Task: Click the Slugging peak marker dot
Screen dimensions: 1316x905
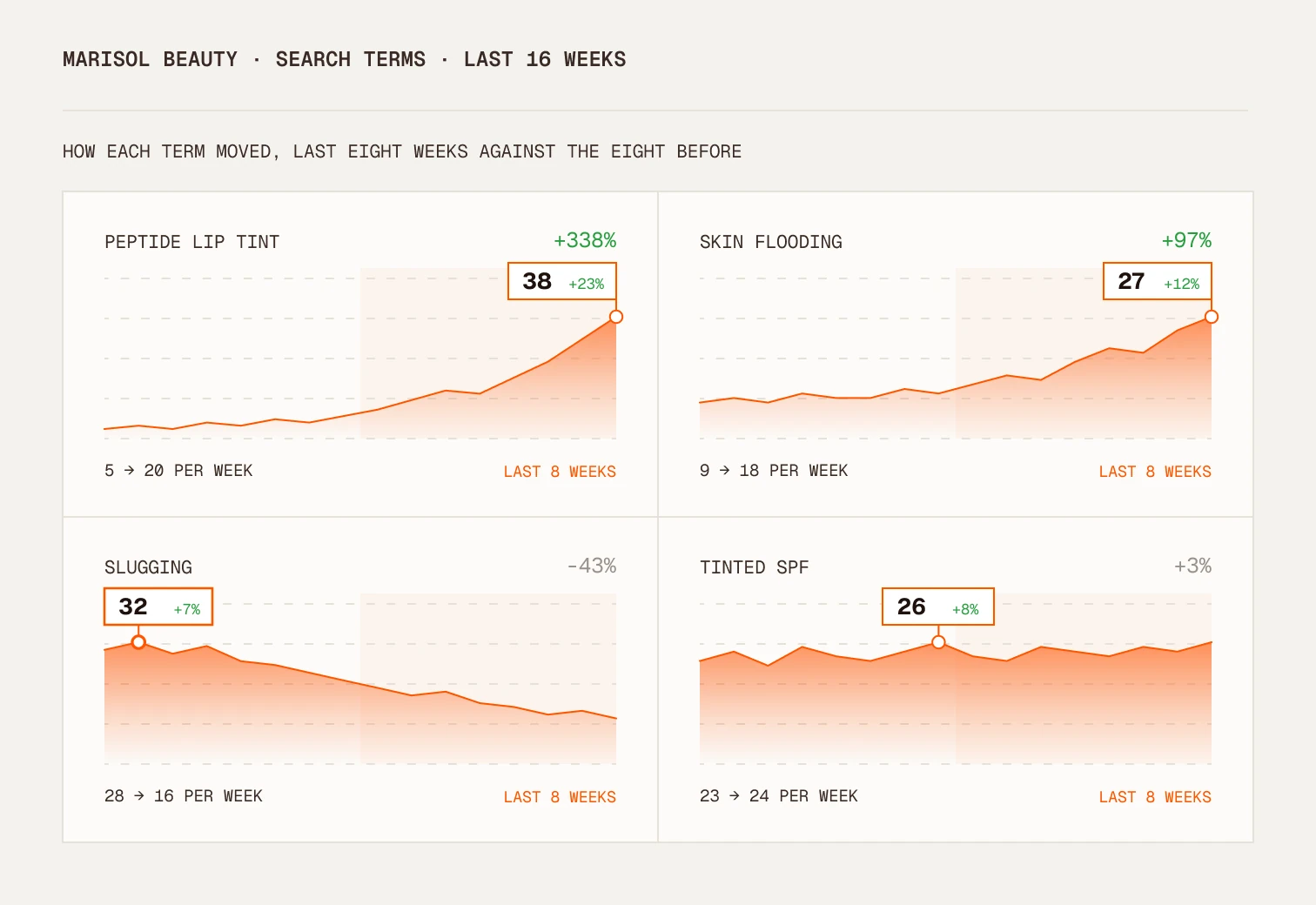Action: coord(138,642)
